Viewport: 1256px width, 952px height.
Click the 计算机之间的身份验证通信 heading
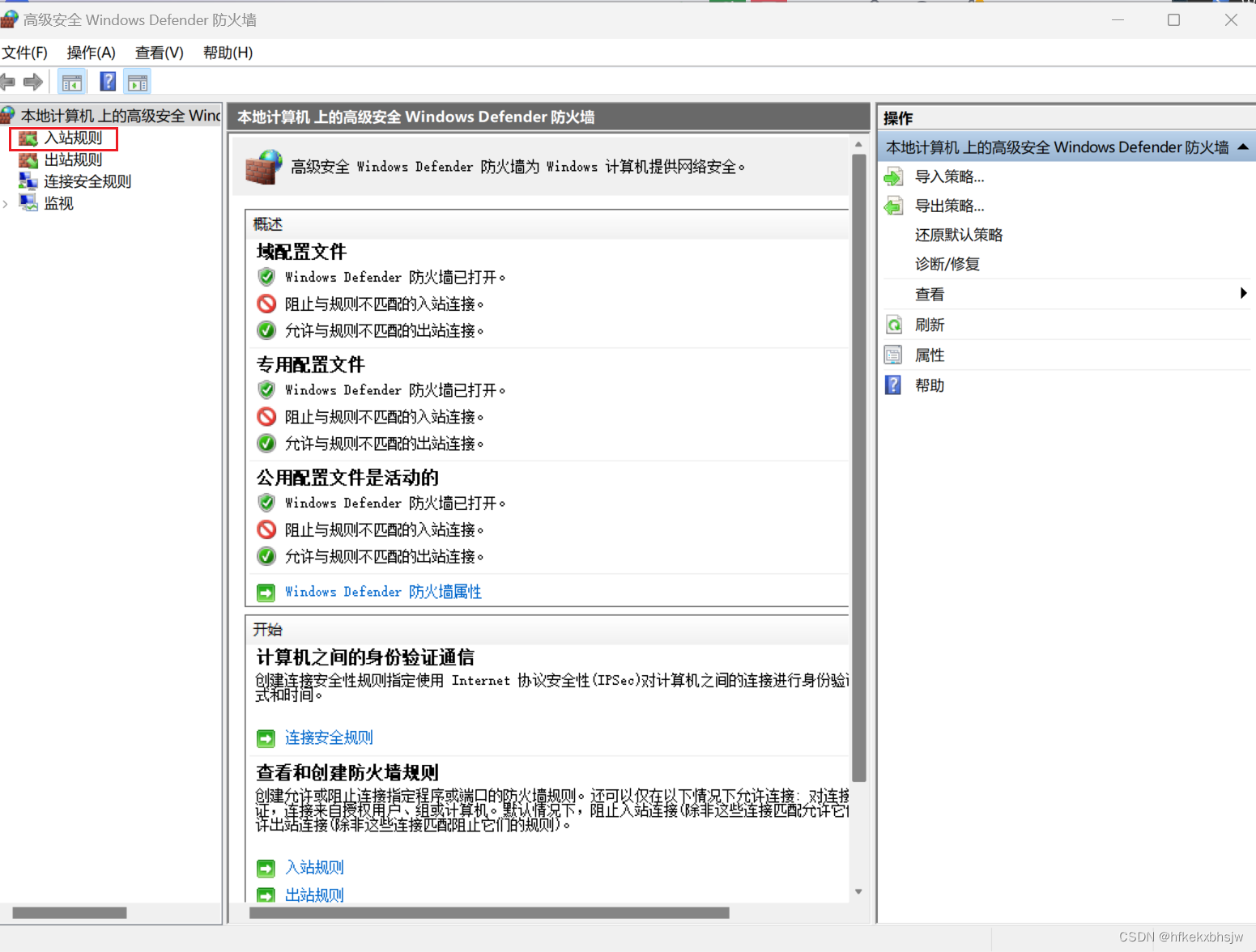[x=365, y=657]
